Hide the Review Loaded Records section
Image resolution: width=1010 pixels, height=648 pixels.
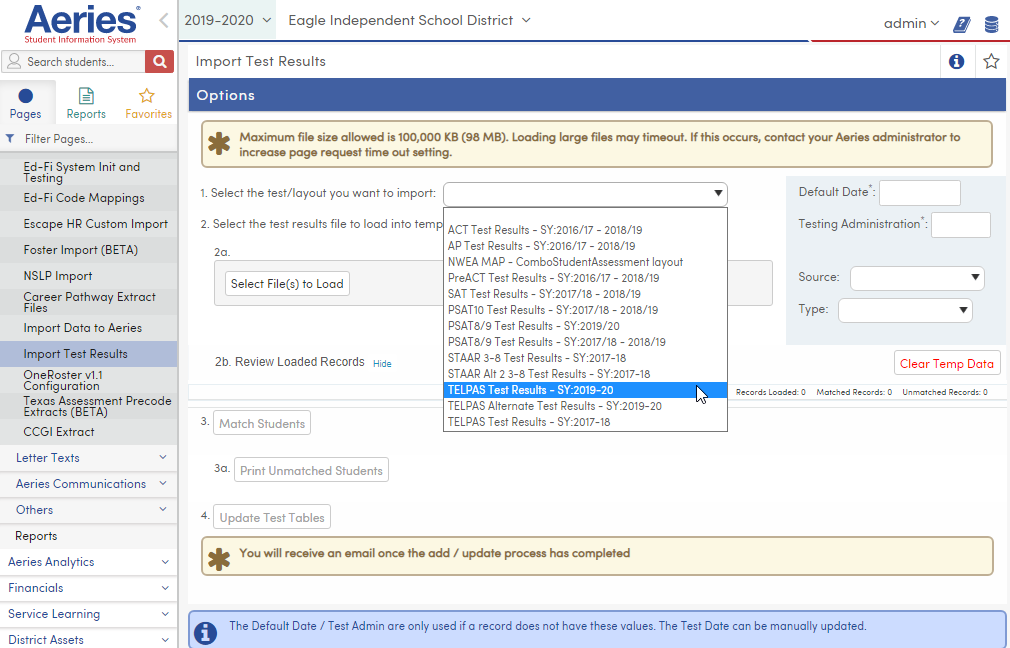pyautogui.click(x=381, y=364)
